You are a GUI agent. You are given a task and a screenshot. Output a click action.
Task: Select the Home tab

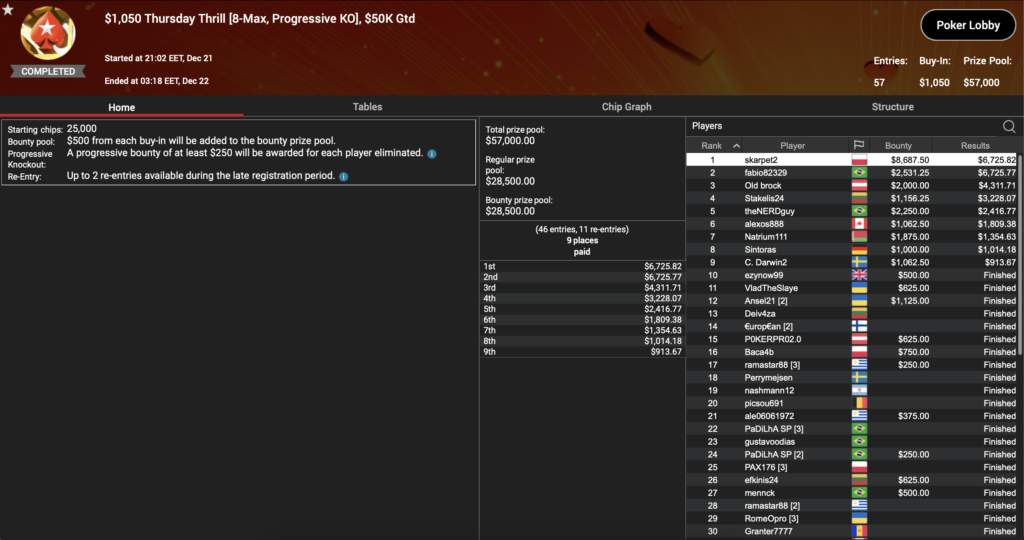(121, 107)
